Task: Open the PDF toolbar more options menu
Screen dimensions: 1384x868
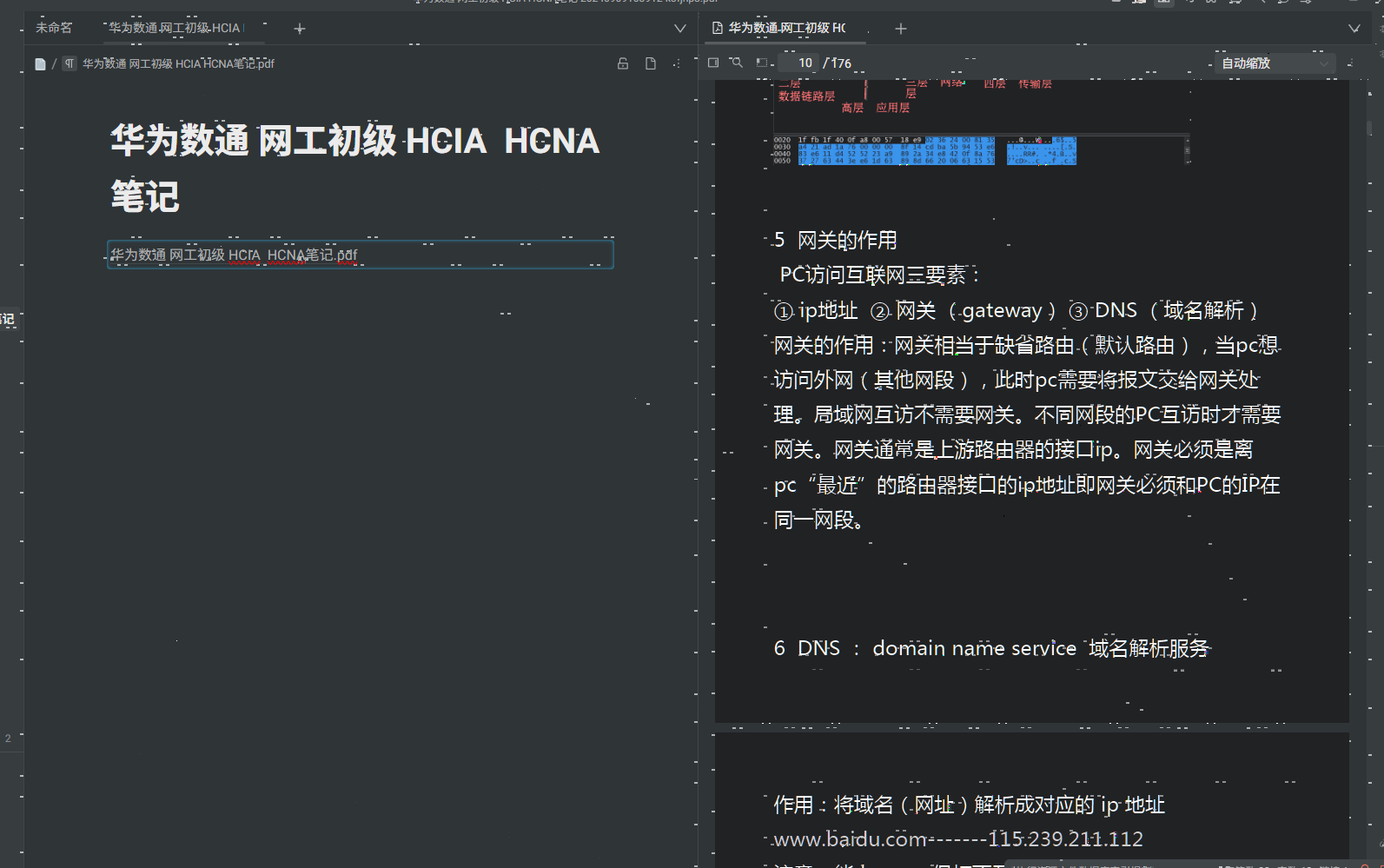Action: [1350, 63]
